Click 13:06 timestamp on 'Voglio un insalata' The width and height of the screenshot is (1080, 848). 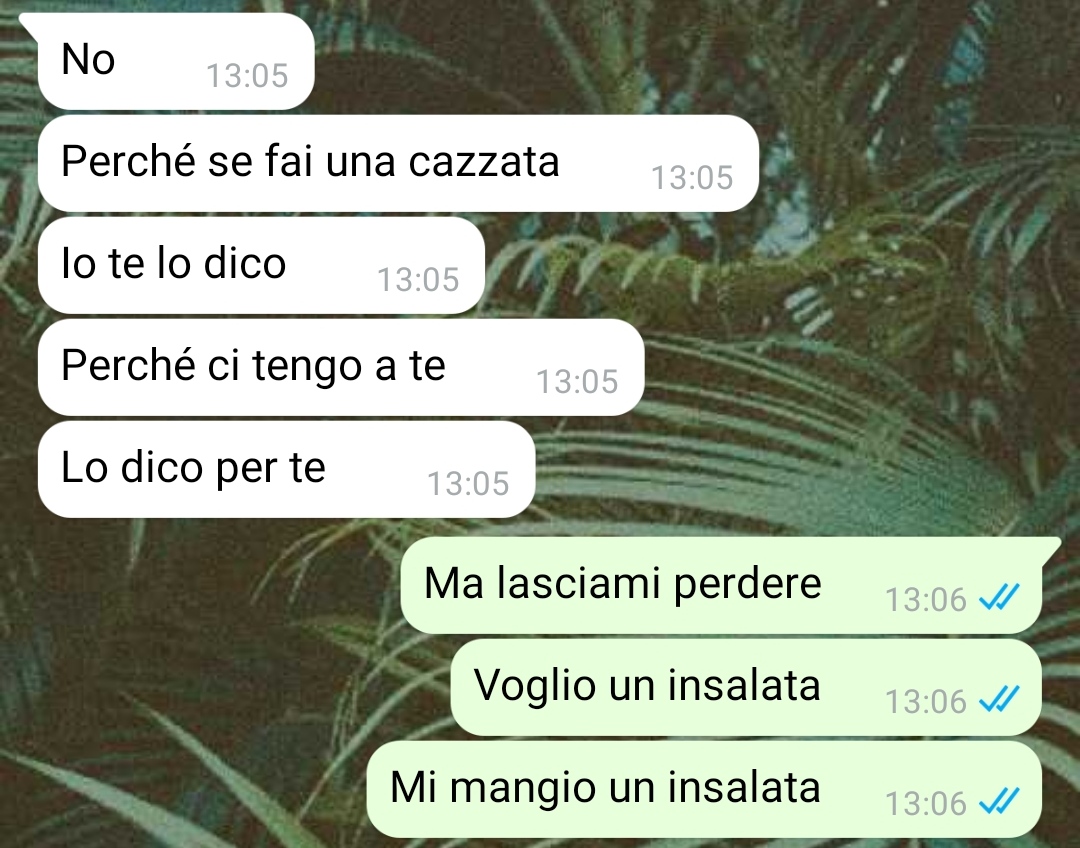point(926,701)
